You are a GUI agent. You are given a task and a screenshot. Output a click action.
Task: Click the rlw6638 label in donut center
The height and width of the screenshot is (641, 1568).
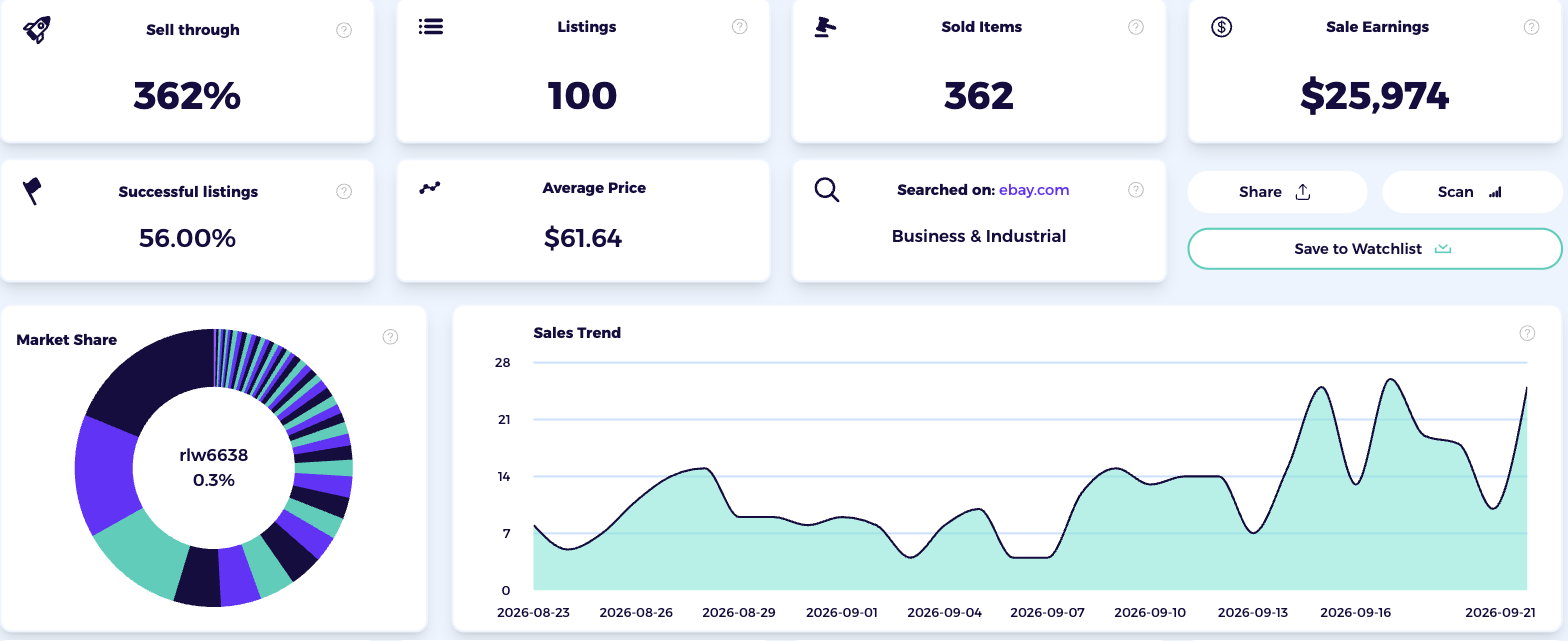coord(213,455)
